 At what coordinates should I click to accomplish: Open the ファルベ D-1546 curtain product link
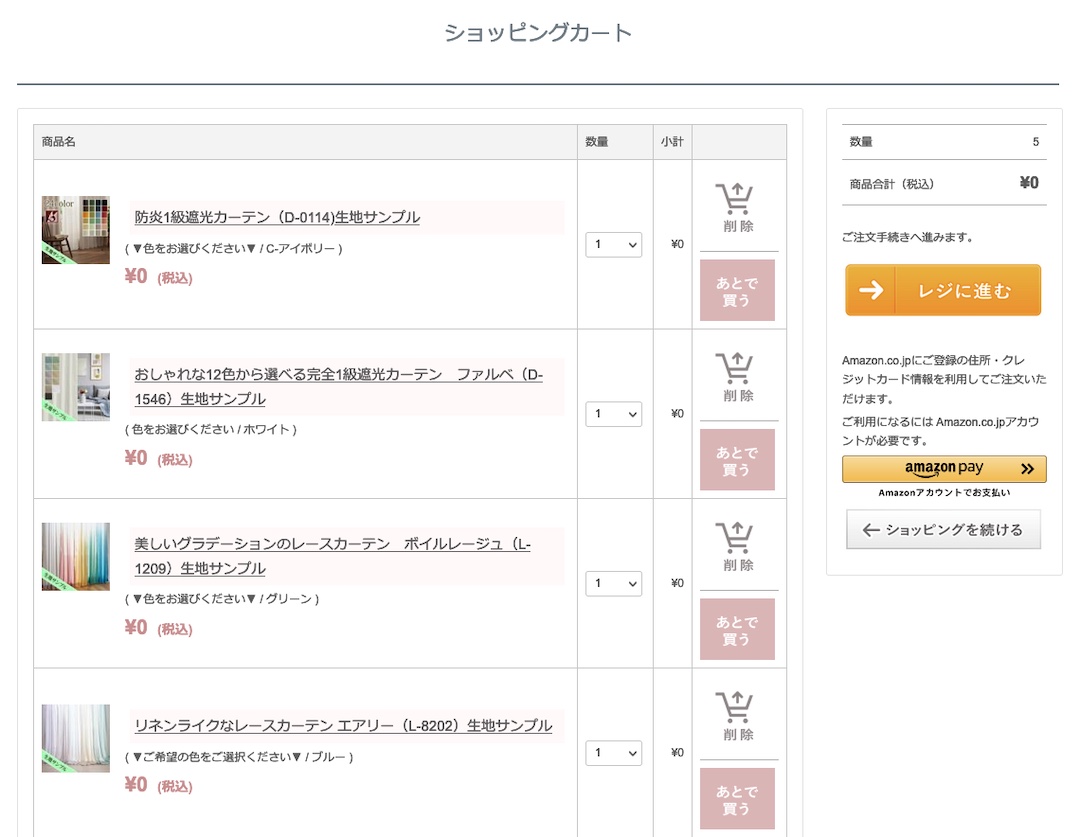click(338, 386)
